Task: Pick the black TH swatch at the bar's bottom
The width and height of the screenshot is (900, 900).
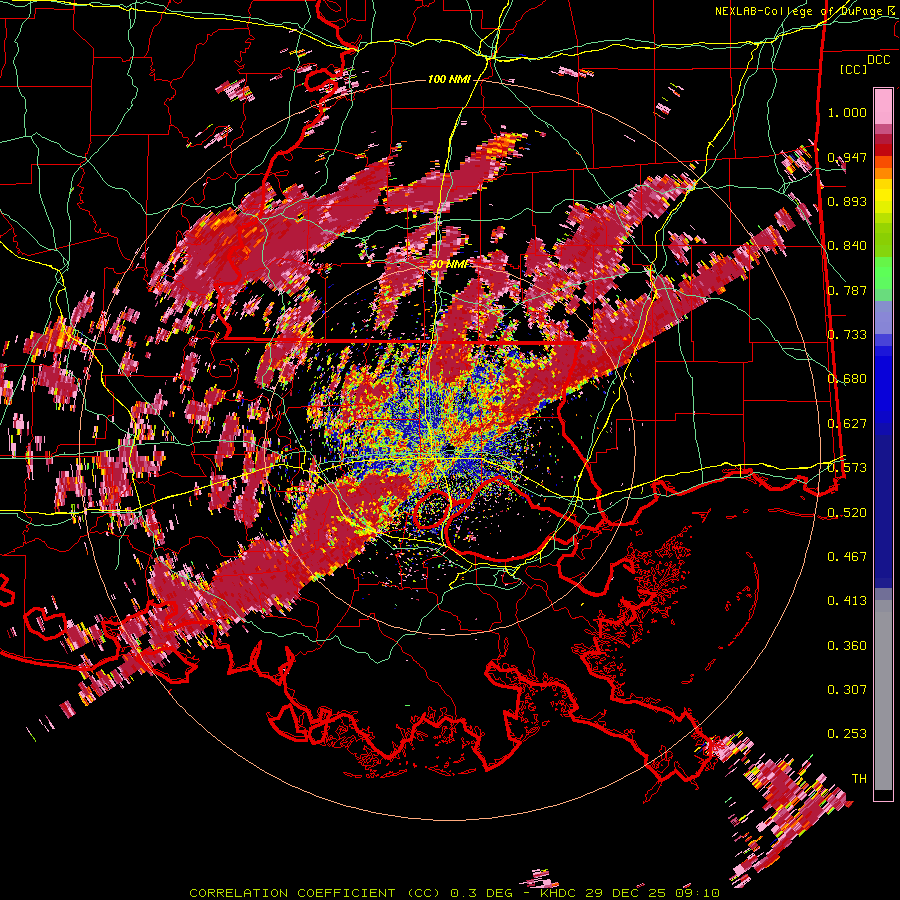Action: pyautogui.click(x=883, y=795)
